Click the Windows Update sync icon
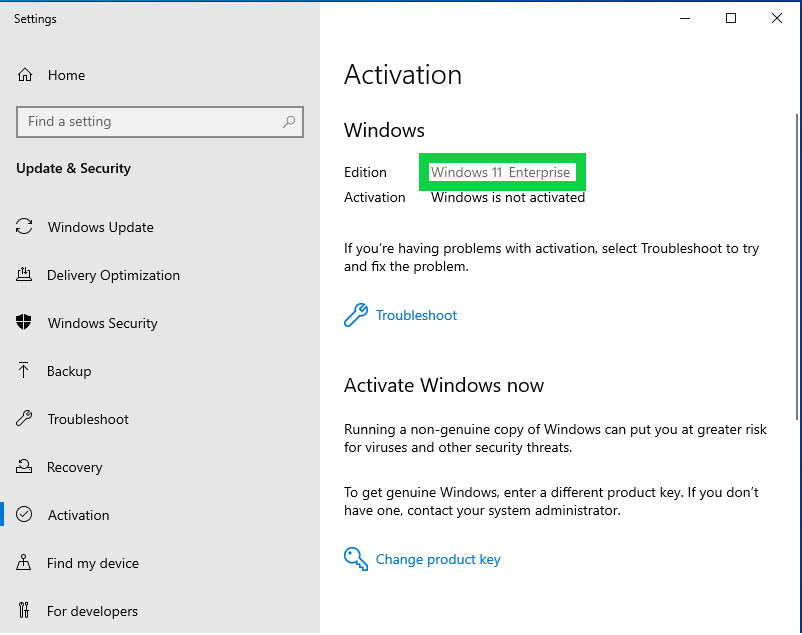The width and height of the screenshot is (802, 635). 24,227
